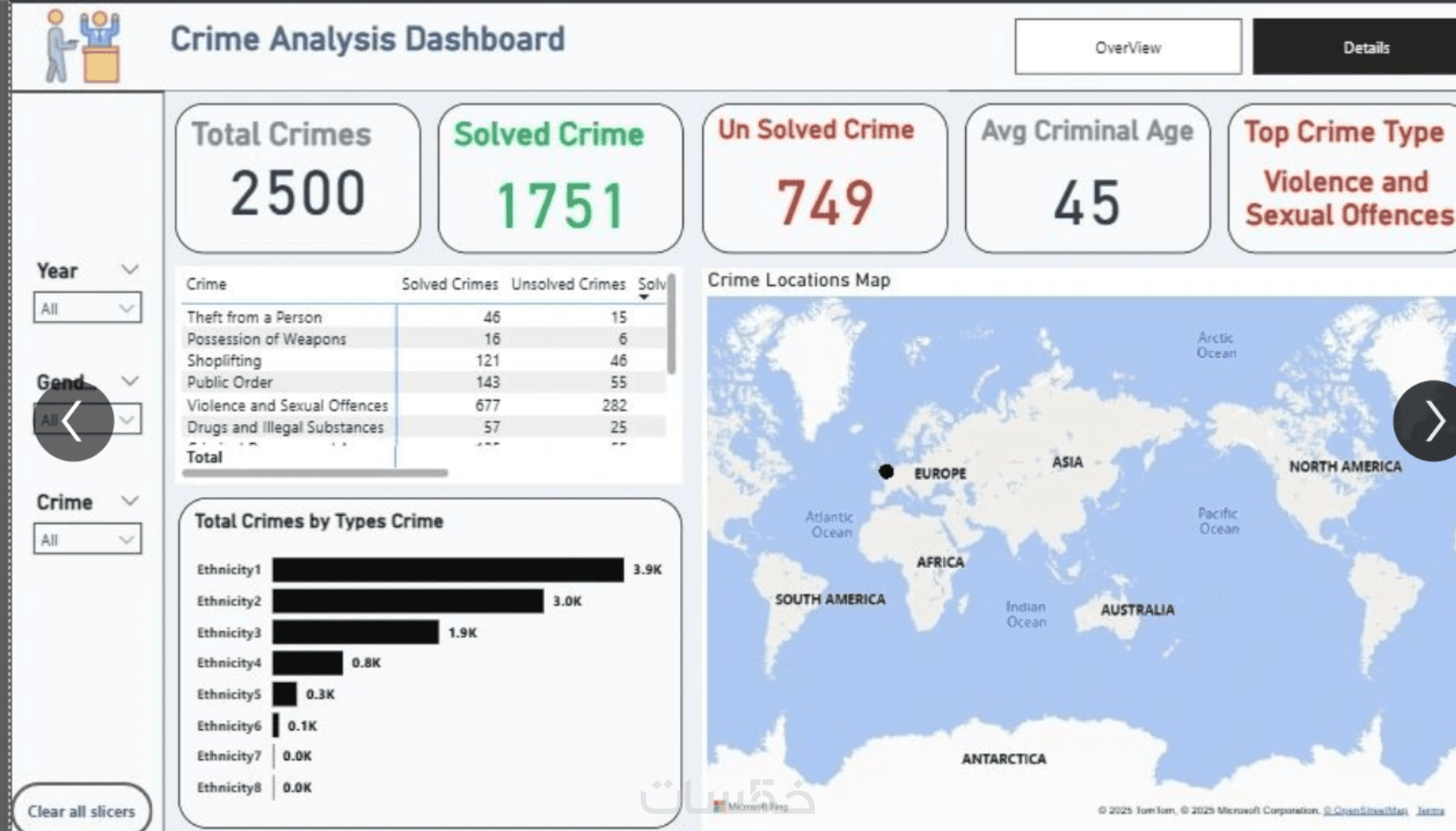Viewport: 1456px width, 831px height.
Task: Click the table's vertical scrollbar
Action: (x=671, y=324)
